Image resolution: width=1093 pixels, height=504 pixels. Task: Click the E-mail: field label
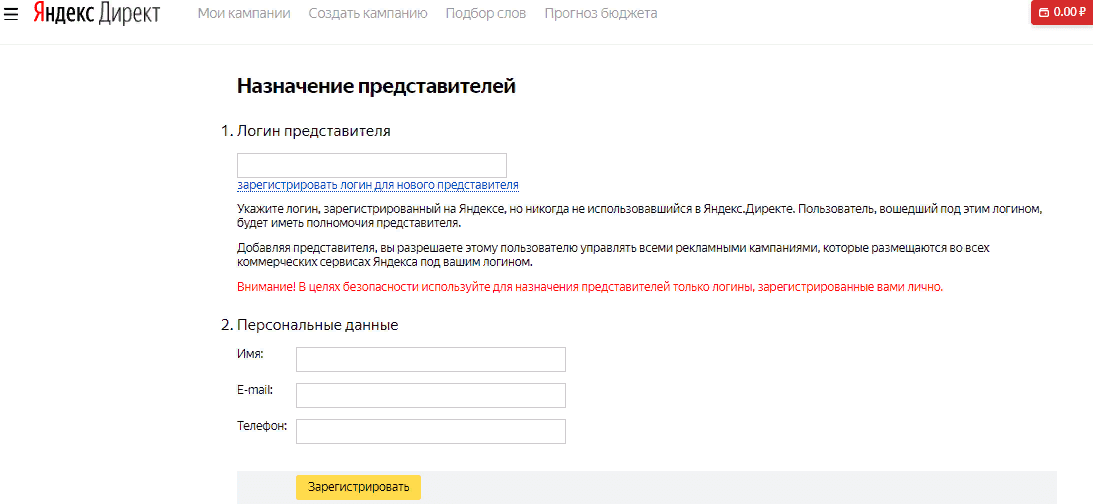coord(255,390)
